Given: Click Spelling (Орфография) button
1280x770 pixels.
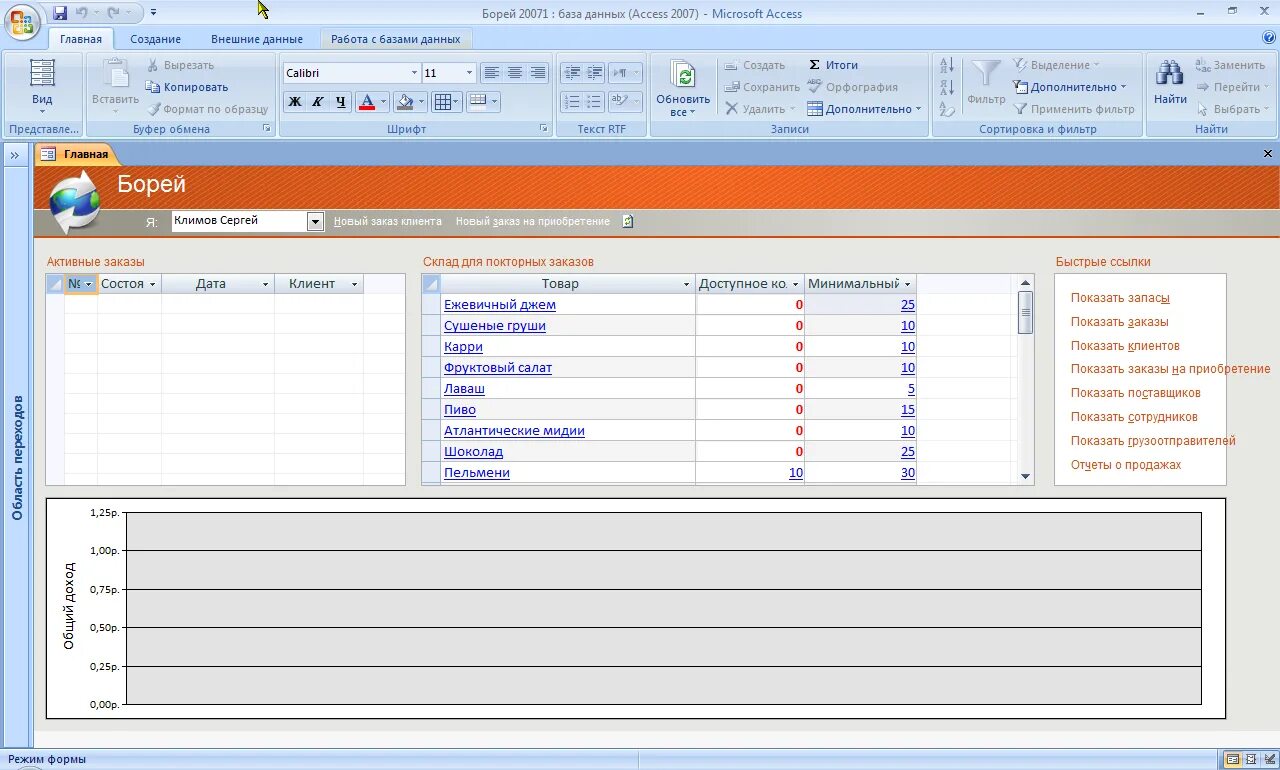Looking at the screenshot, I should (852, 87).
